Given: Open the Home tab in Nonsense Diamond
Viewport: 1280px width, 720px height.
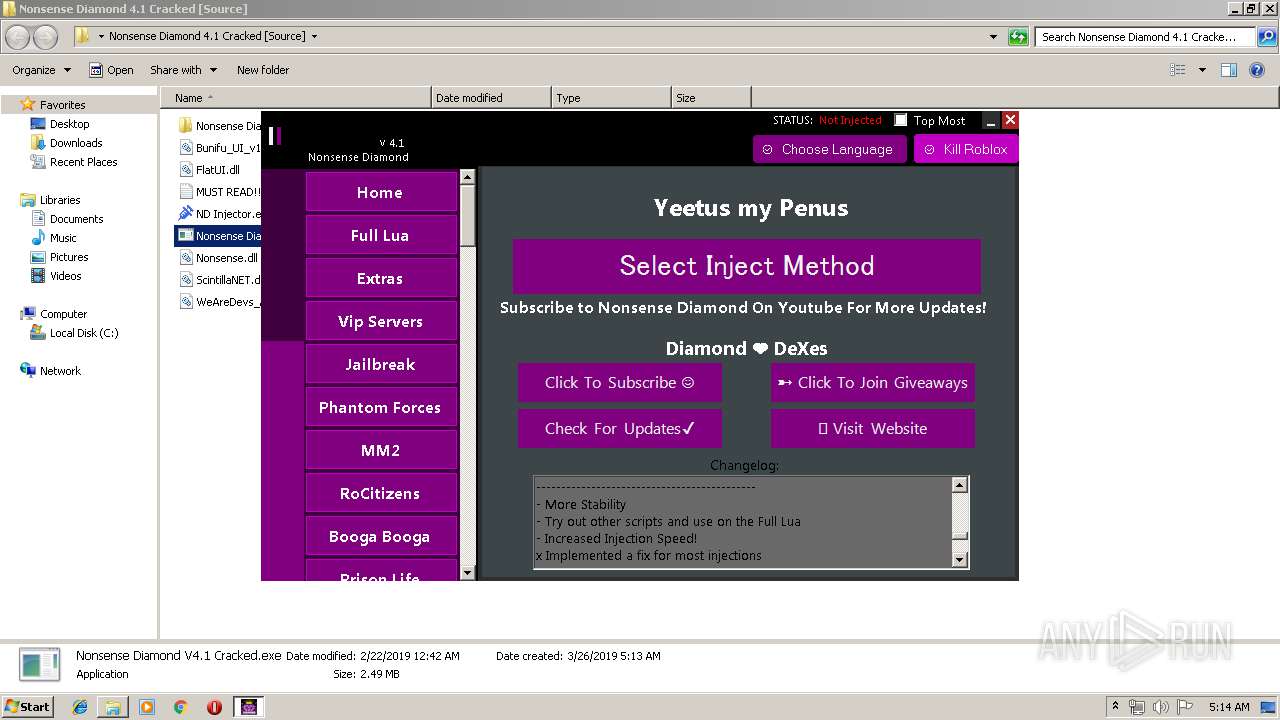Looking at the screenshot, I should tap(380, 192).
